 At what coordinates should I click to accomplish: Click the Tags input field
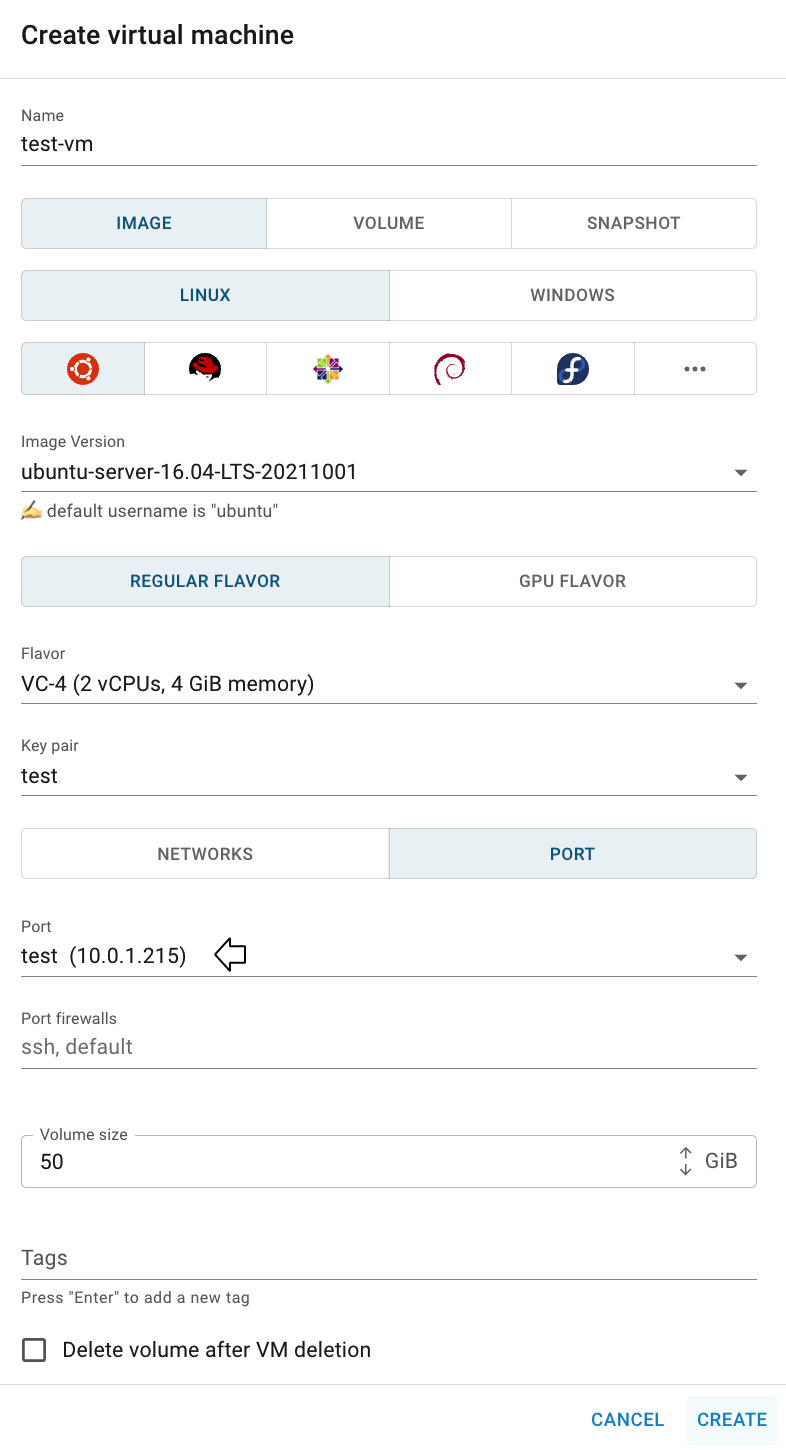(388, 1258)
